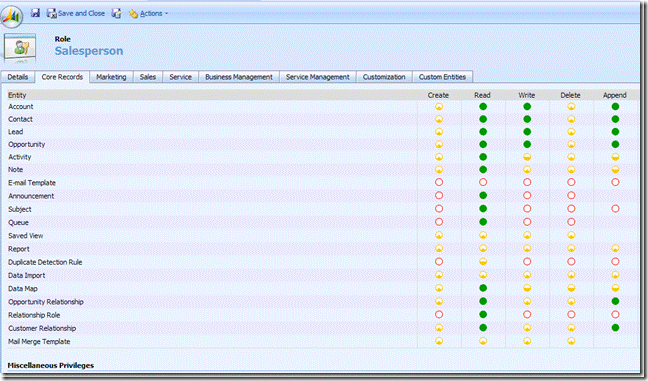Click Save and Close button
This screenshot has height=381, width=648.
[x=76, y=13]
